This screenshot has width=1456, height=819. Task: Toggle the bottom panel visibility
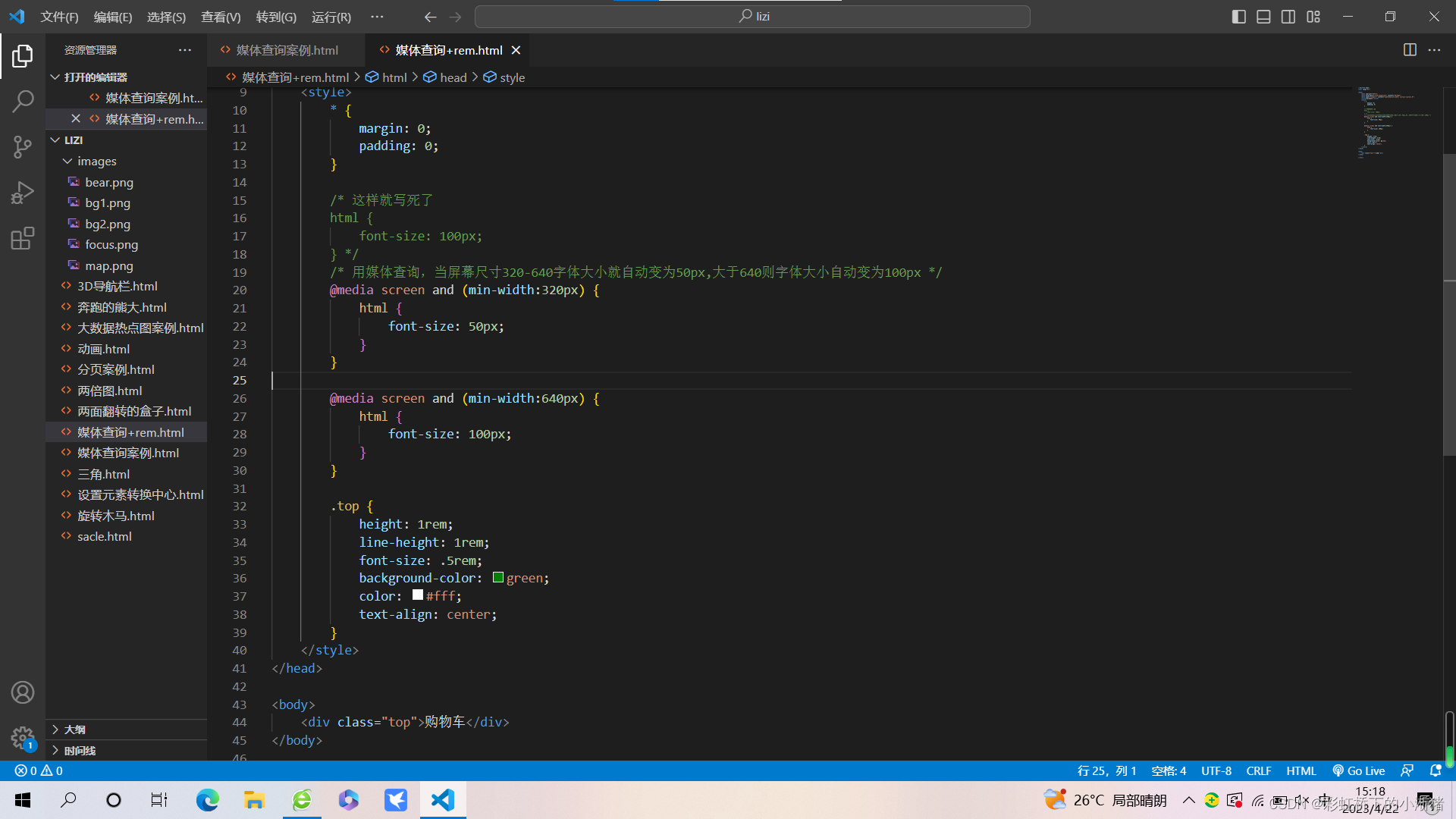1263,17
